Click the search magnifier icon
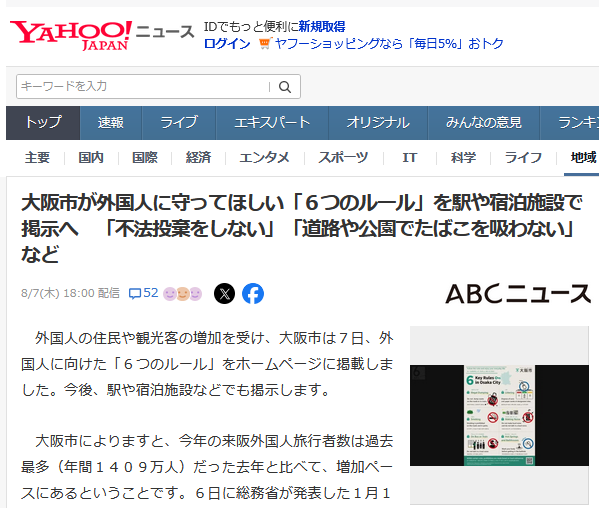599x508 pixels. pos(285,87)
